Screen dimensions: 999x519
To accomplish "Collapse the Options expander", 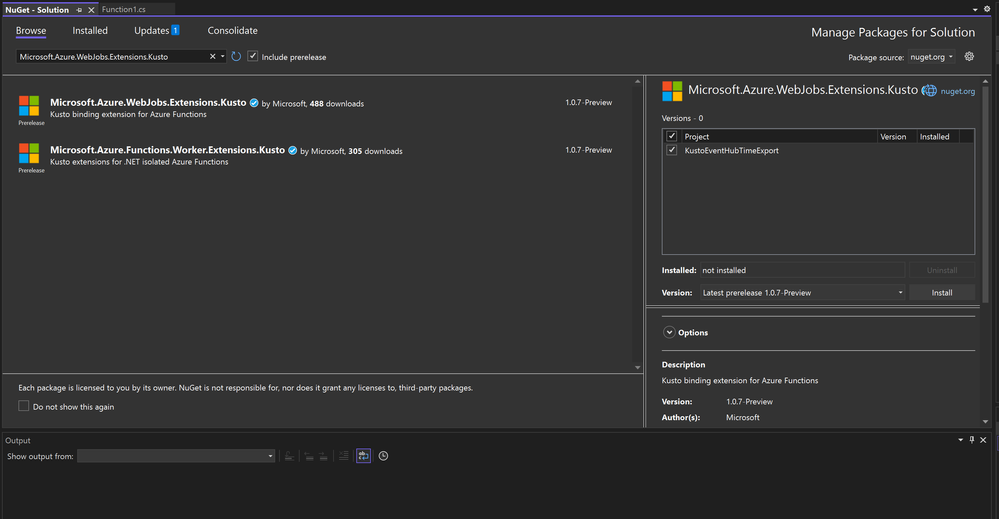I will [669, 332].
